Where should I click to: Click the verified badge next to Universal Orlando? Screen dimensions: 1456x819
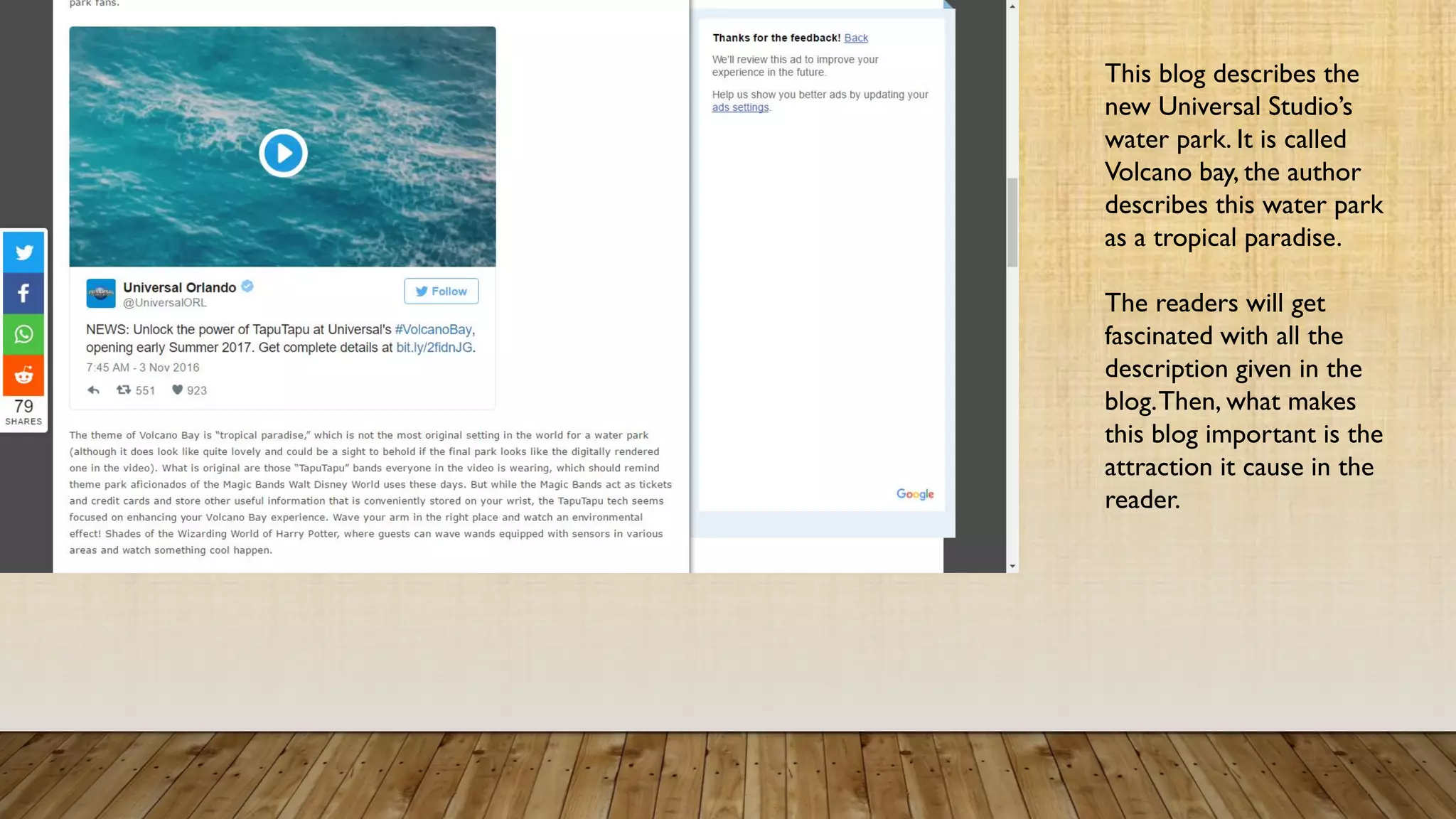247,286
